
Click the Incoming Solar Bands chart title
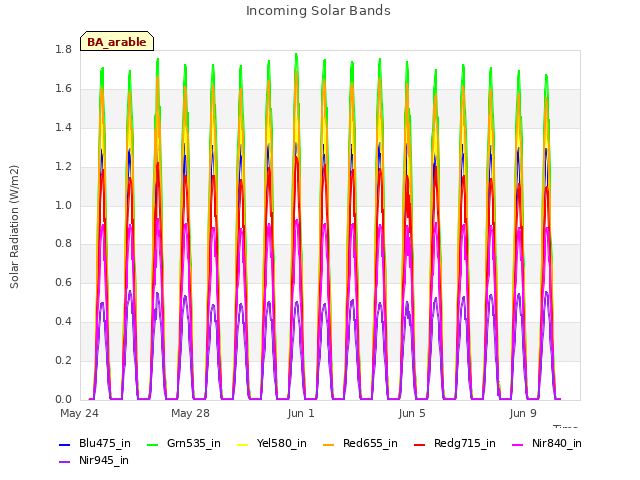point(318,11)
